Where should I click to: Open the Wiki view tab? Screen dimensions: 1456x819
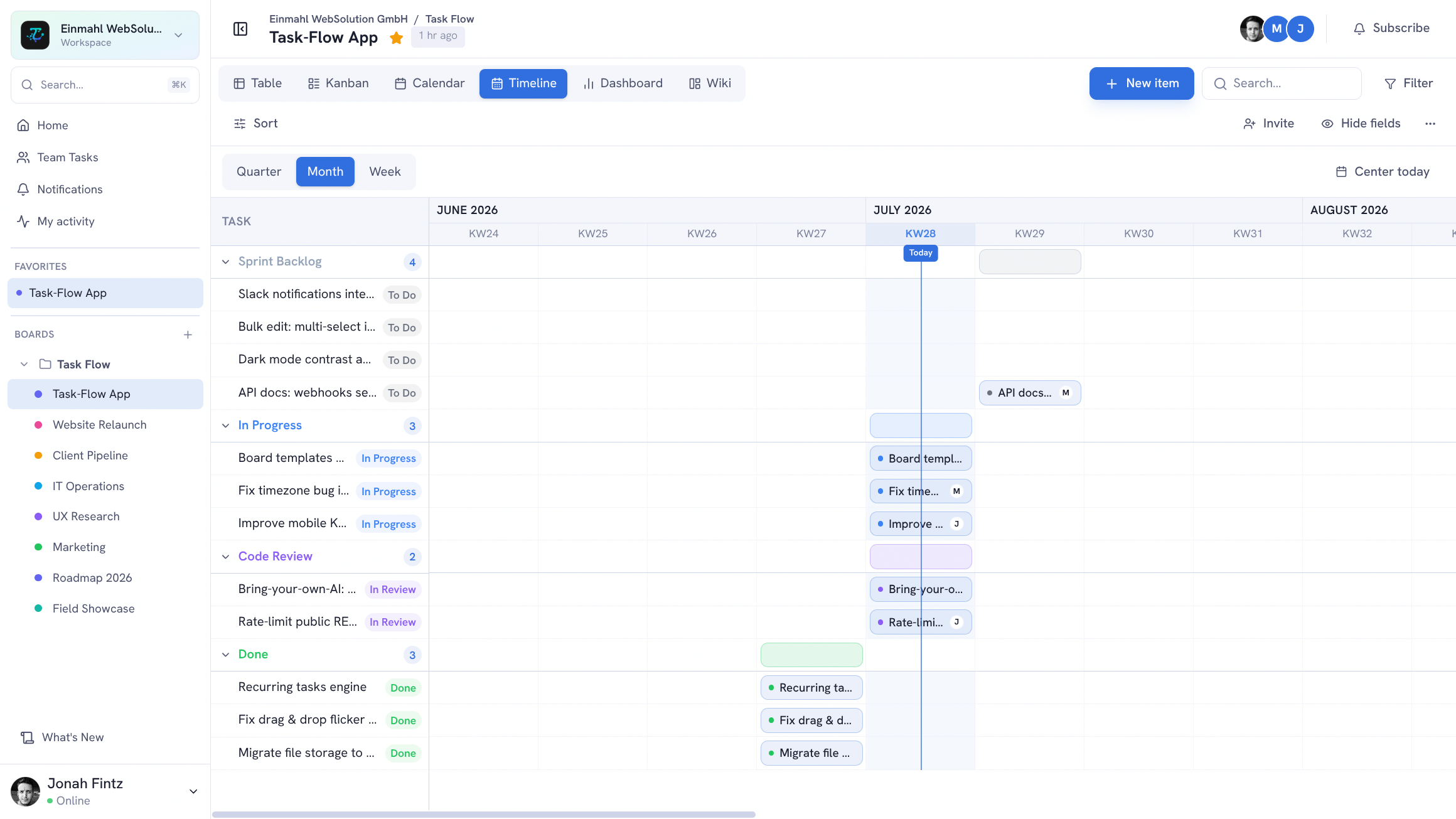tap(710, 83)
